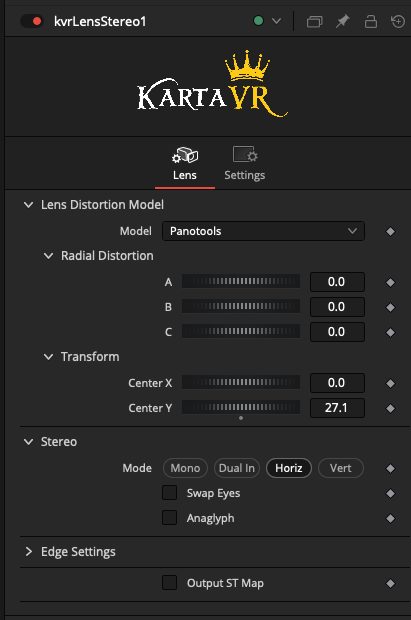This screenshot has width=411, height=620.
Task: Click the Center X value field
Action: point(337,383)
